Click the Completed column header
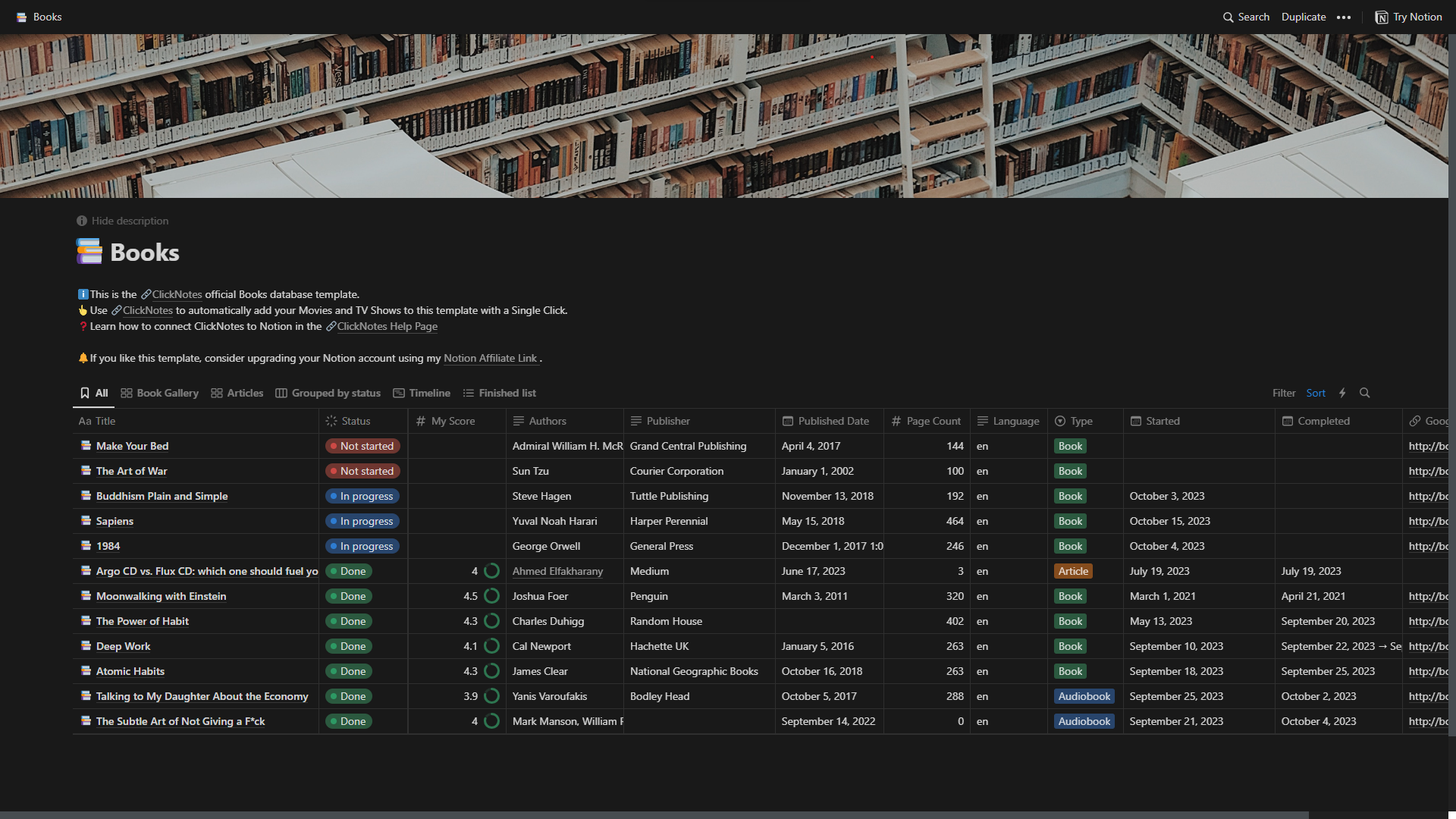The width and height of the screenshot is (1456, 819). (x=1338, y=421)
